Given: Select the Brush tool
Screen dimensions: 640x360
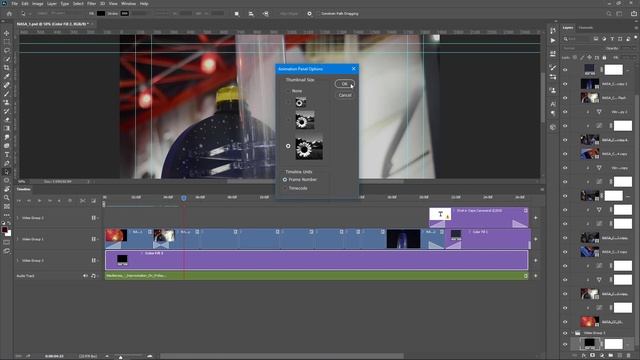Looking at the screenshot, I should [x=7, y=94].
